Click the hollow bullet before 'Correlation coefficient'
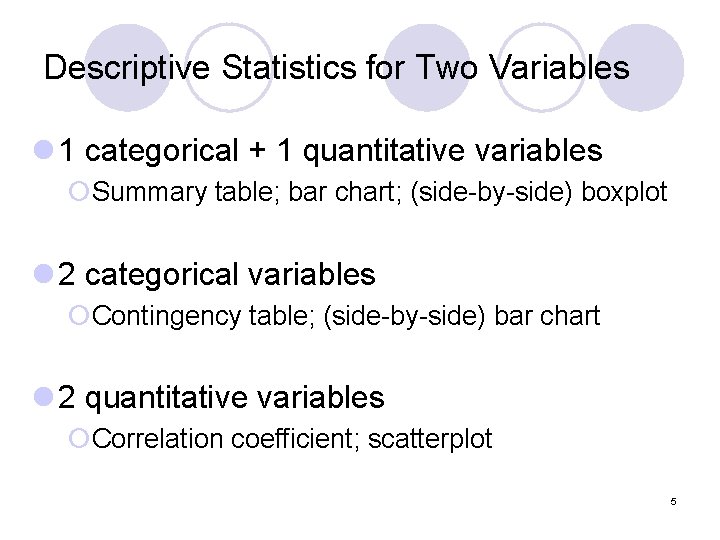The image size is (720, 540). [x=81, y=440]
